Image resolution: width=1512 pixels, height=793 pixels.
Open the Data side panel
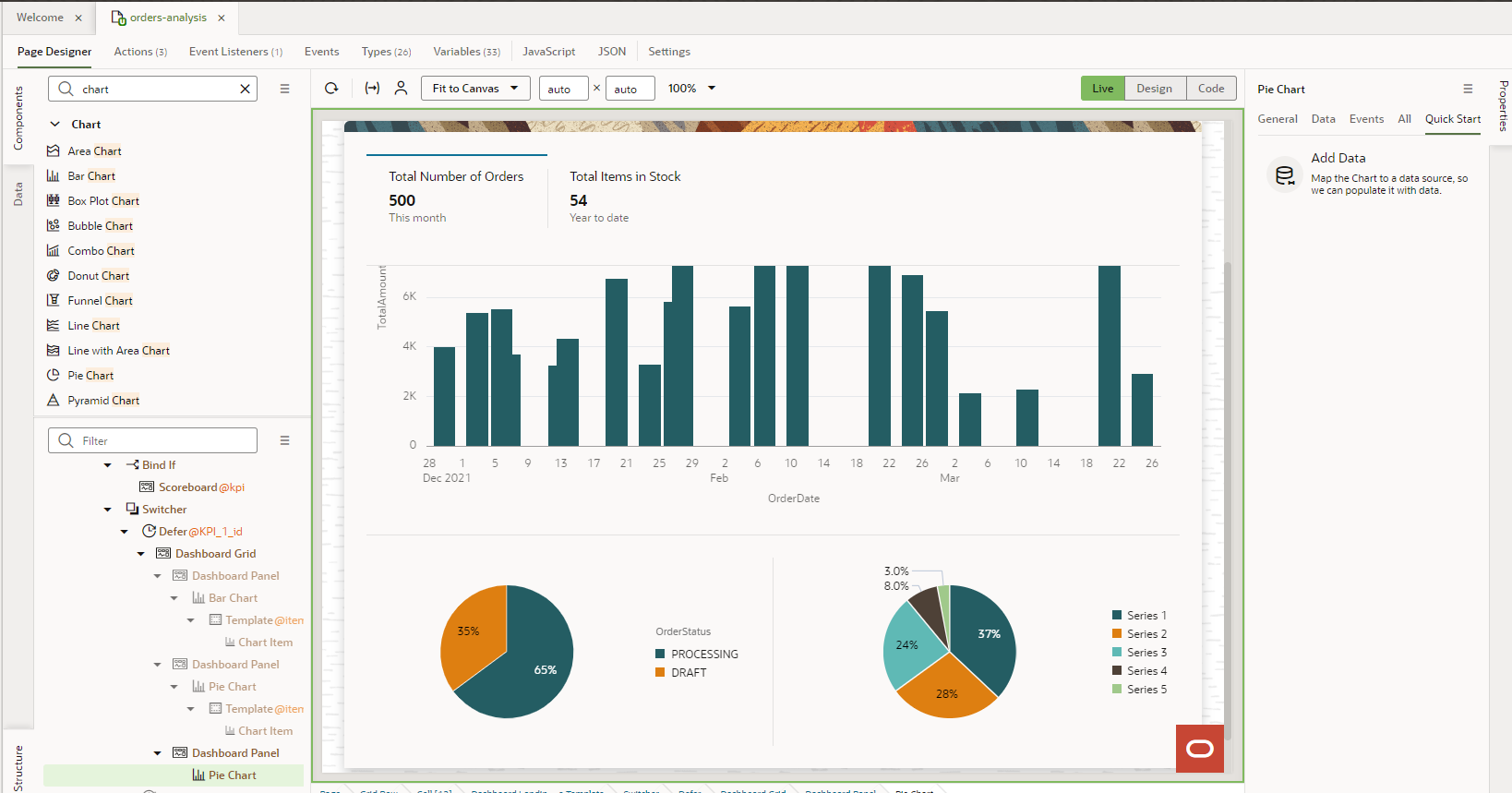(x=18, y=194)
